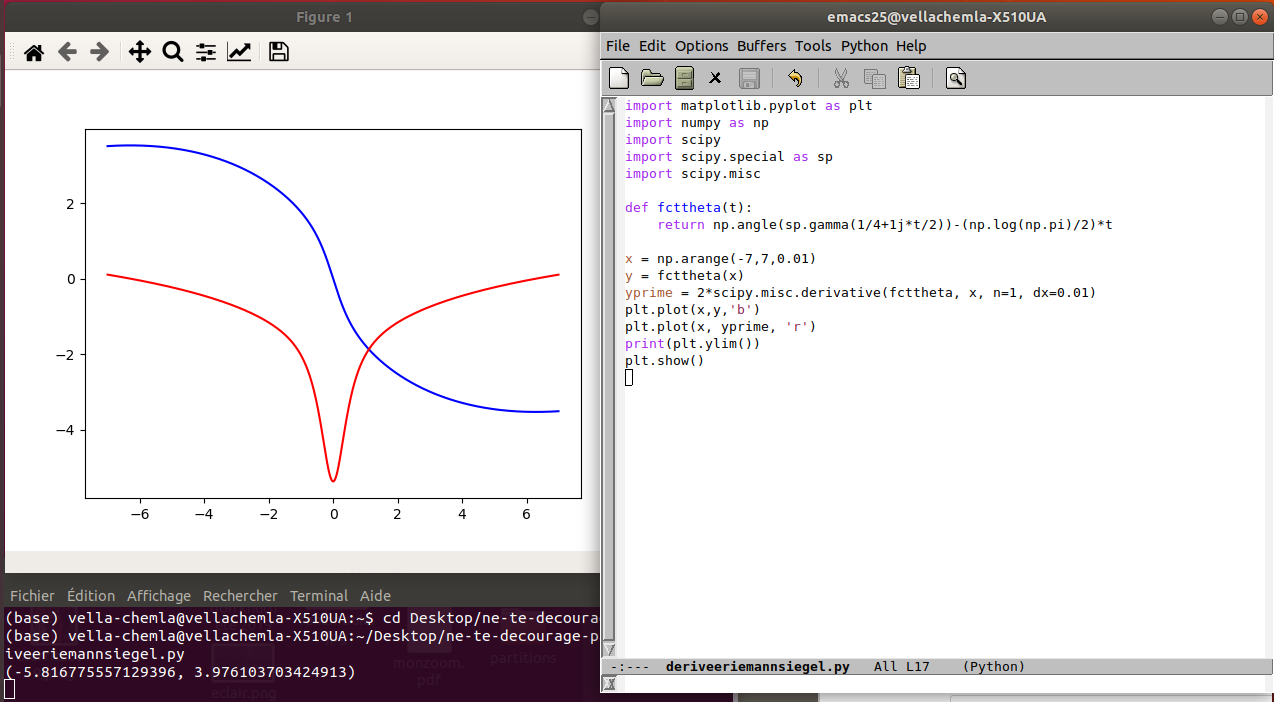Screen dimensions: 1274x702
Task: Create a new file in Emacs toolbar
Action: 620,78
